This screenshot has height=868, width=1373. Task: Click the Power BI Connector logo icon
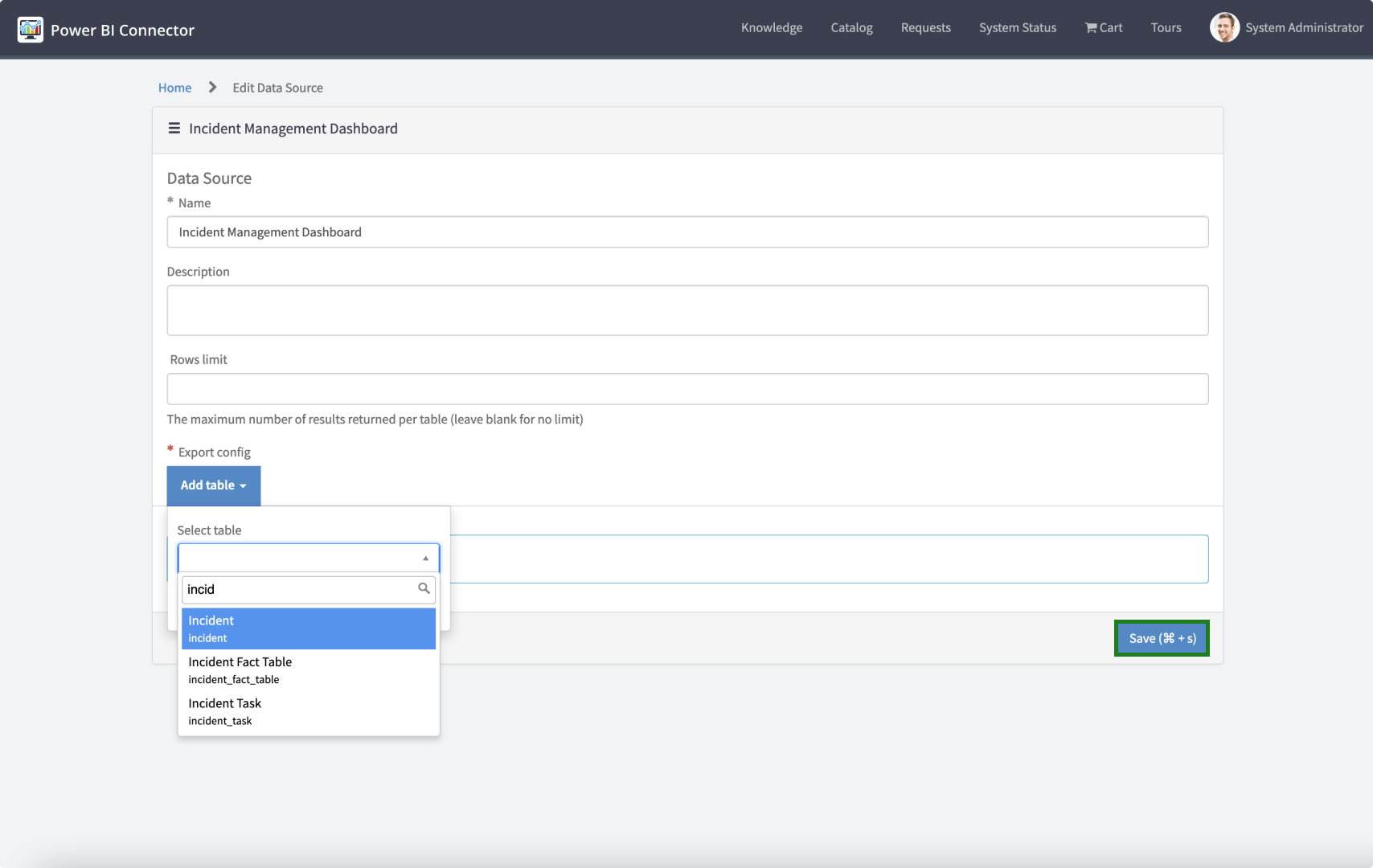(31, 29)
